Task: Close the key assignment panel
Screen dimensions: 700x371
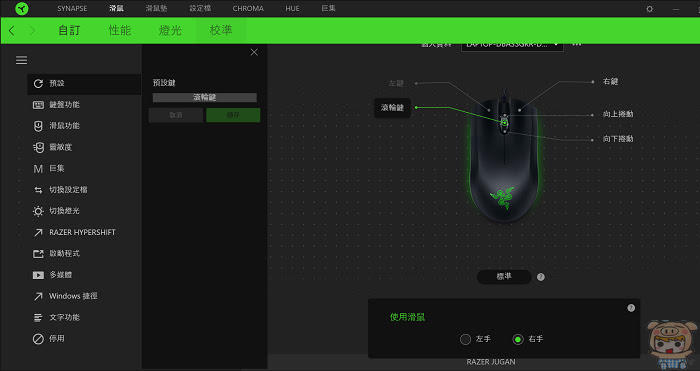Action: 254,52
